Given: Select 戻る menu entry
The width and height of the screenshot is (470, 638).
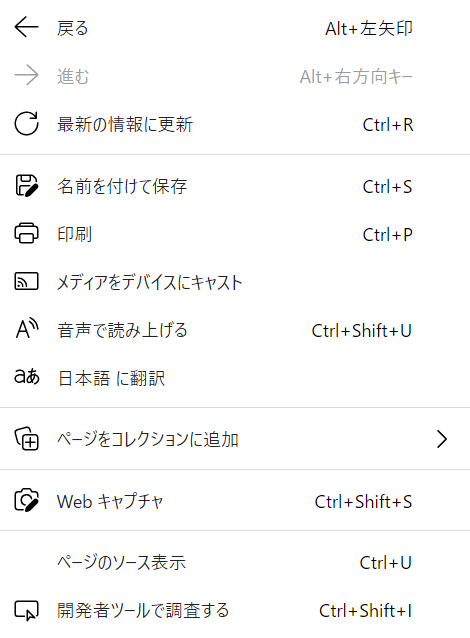Looking at the screenshot, I should pos(235,28).
